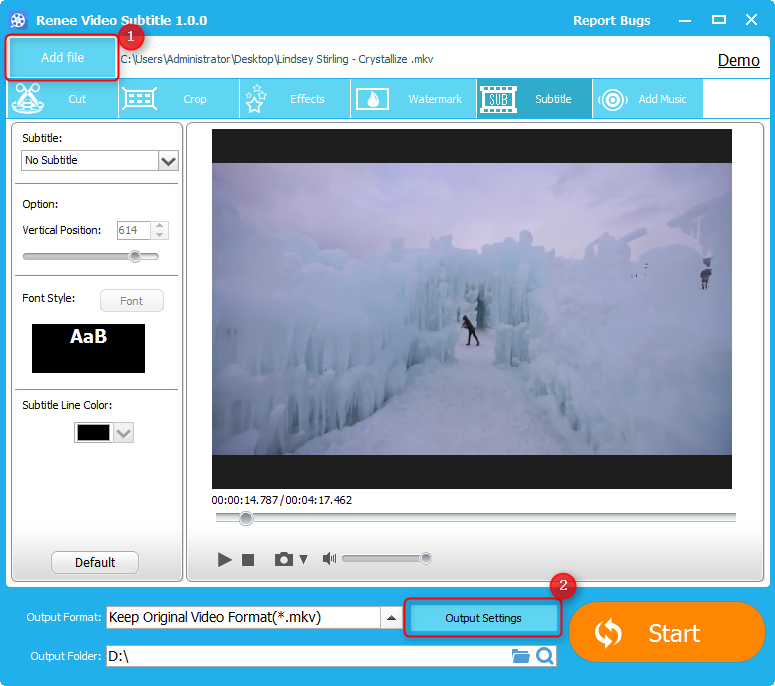The width and height of the screenshot is (775, 686).
Task: Select the Watermark tab
Action: tap(413, 99)
